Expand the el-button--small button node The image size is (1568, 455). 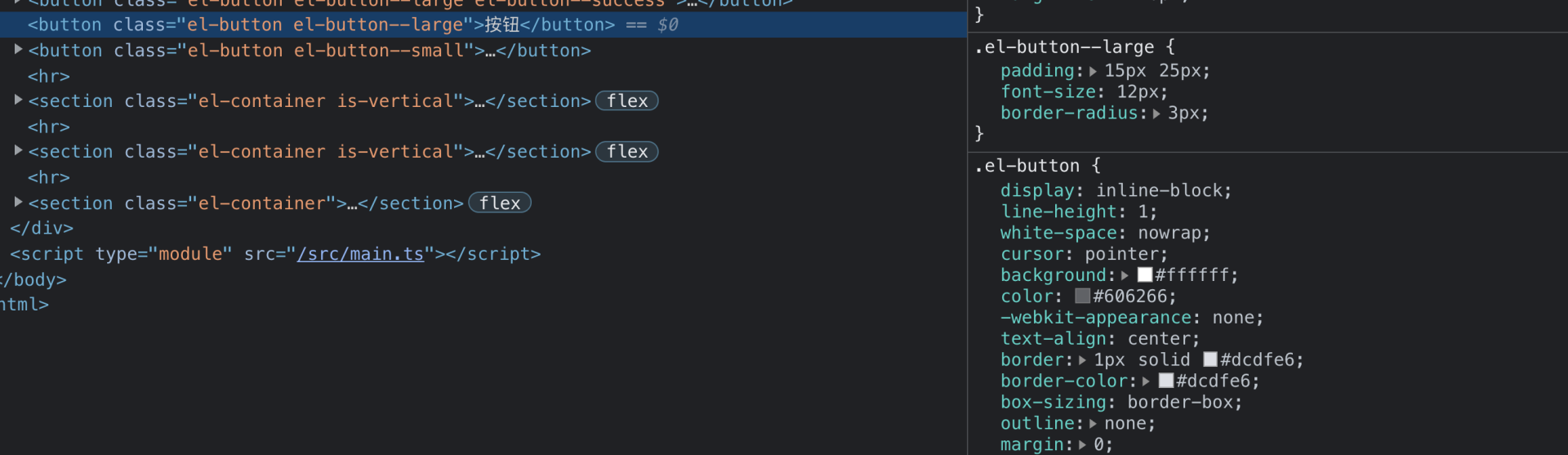[x=18, y=50]
